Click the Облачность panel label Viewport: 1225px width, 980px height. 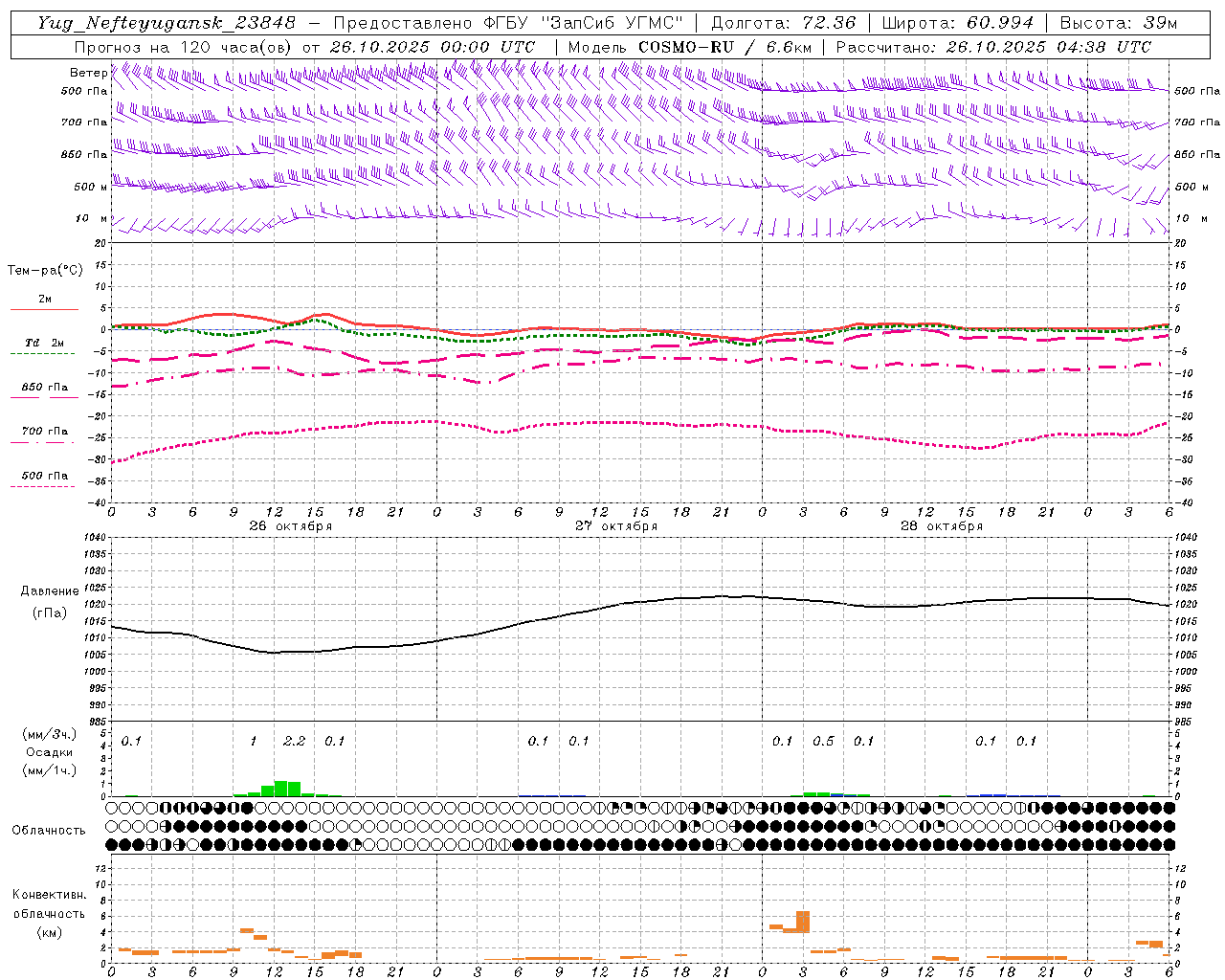click(x=49, y=831)
